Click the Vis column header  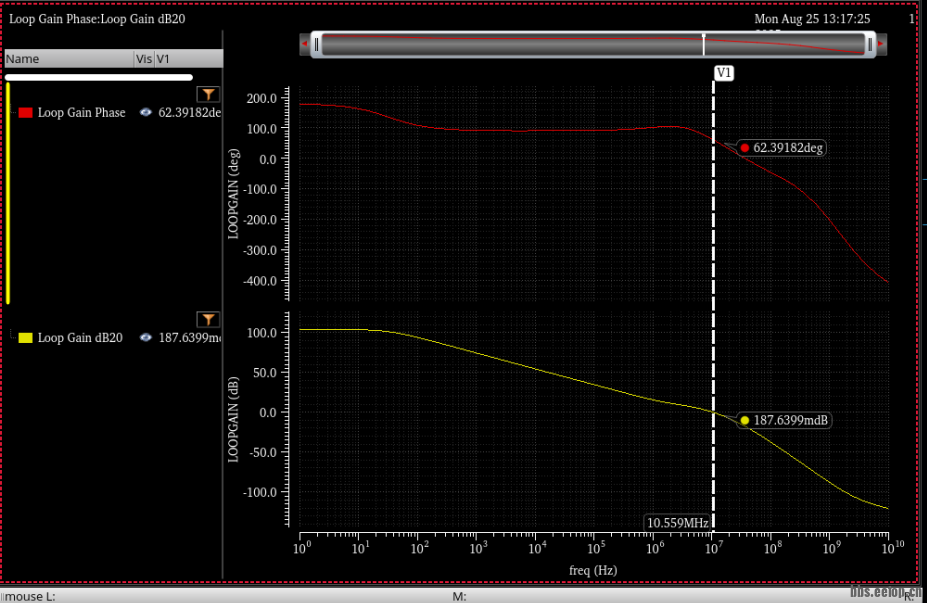click(144, 59)
